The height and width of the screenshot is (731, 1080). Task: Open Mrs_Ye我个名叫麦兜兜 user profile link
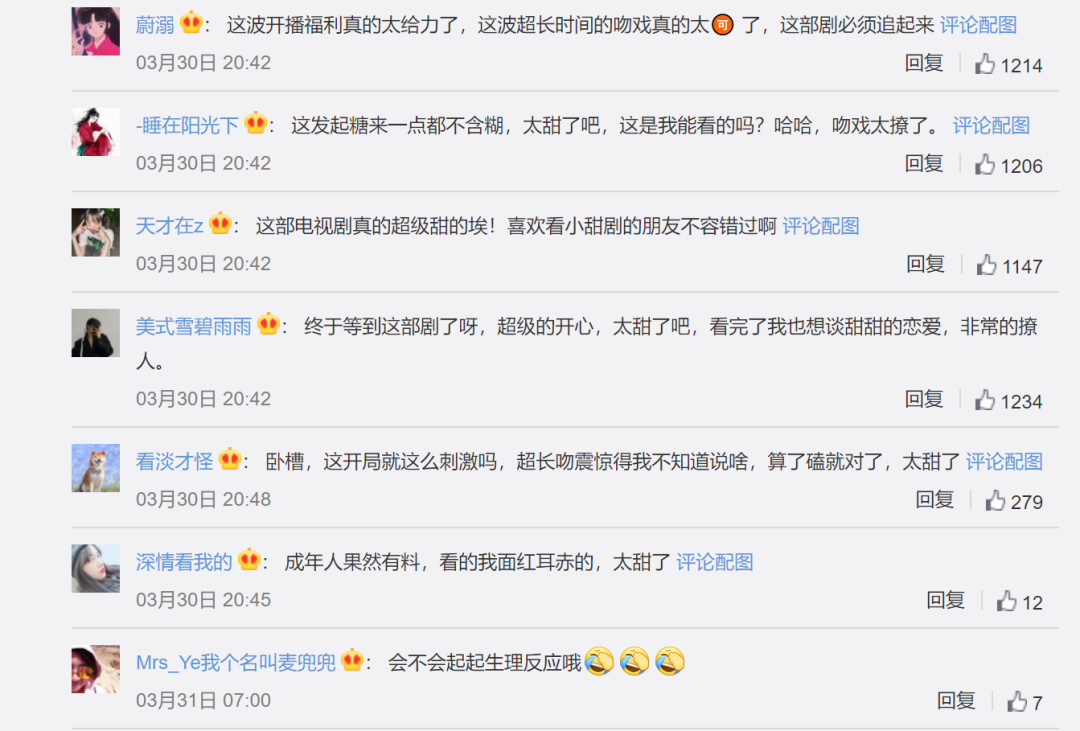click(236, 663)
